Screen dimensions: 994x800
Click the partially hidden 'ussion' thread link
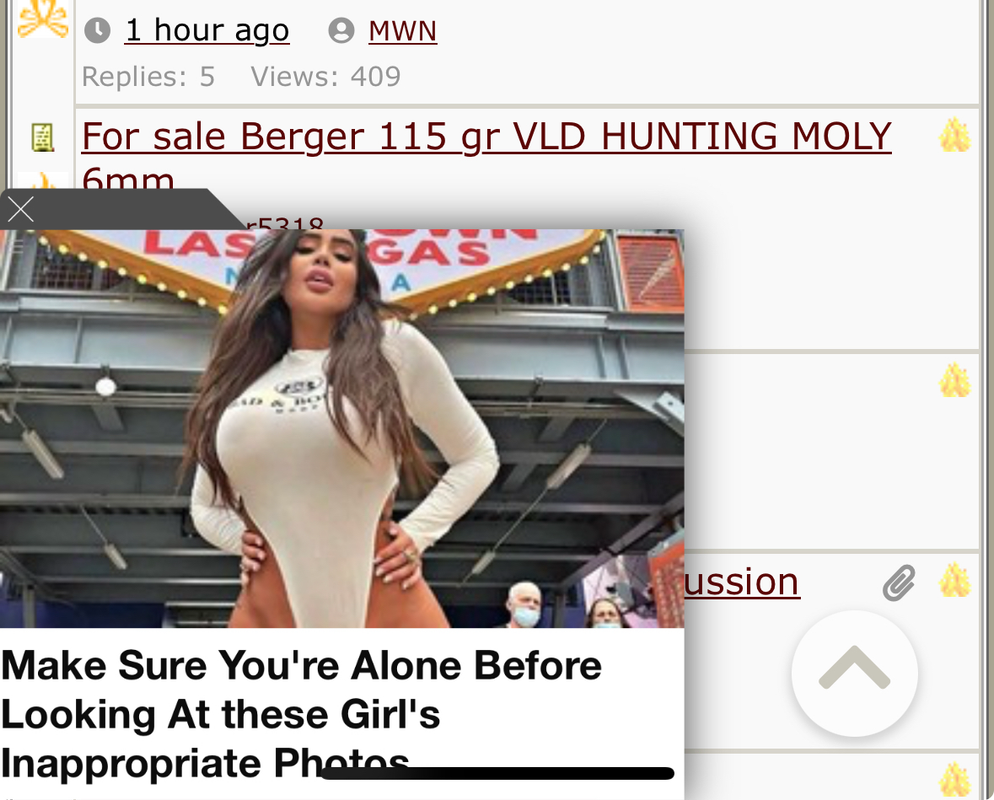point(742,581)
